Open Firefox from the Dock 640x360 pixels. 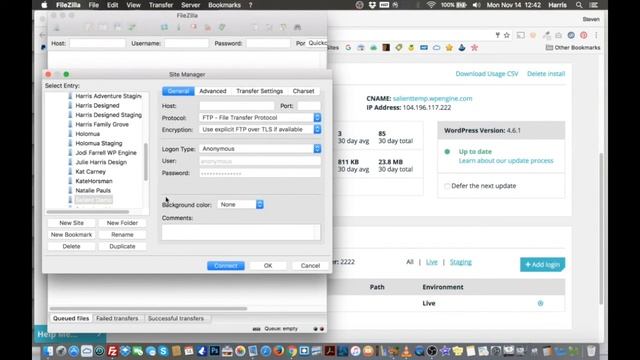[279, 351]
